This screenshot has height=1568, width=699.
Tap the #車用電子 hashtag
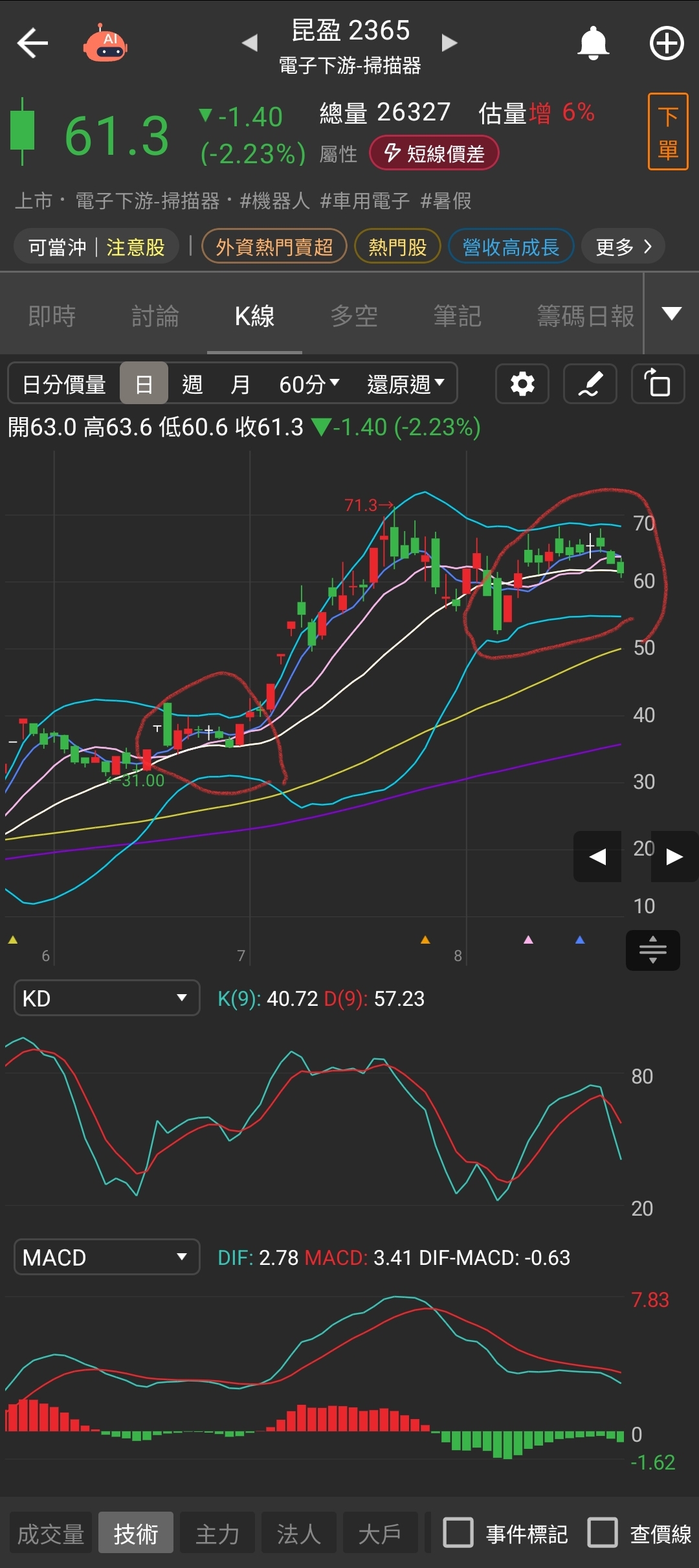click(364, 201)
